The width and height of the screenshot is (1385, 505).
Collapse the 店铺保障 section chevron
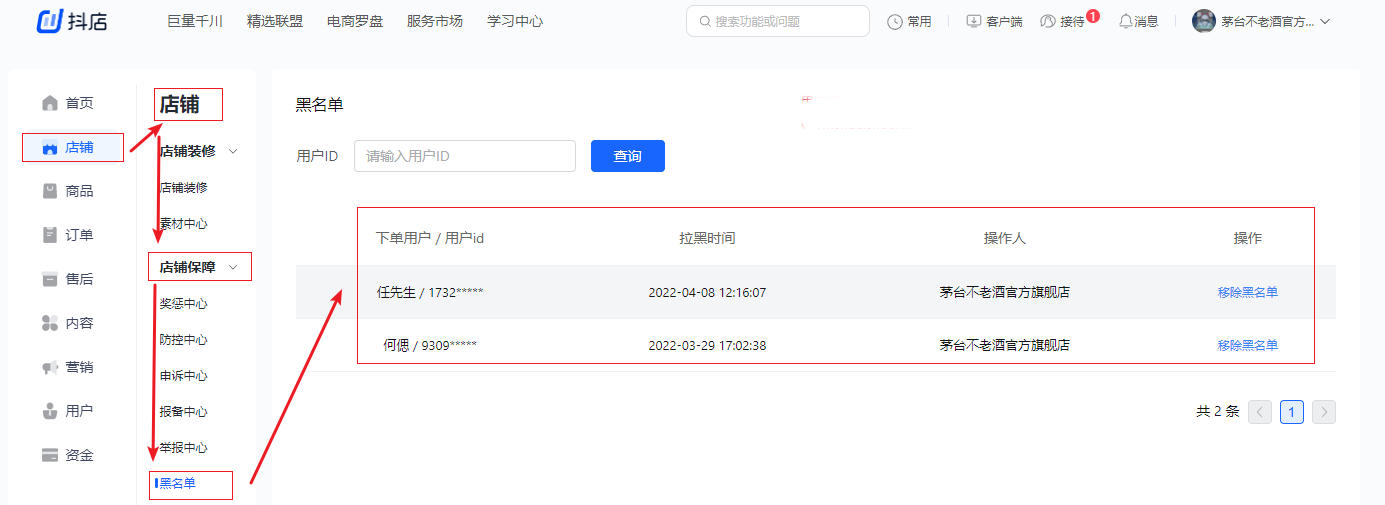click(x=234, y=267)
